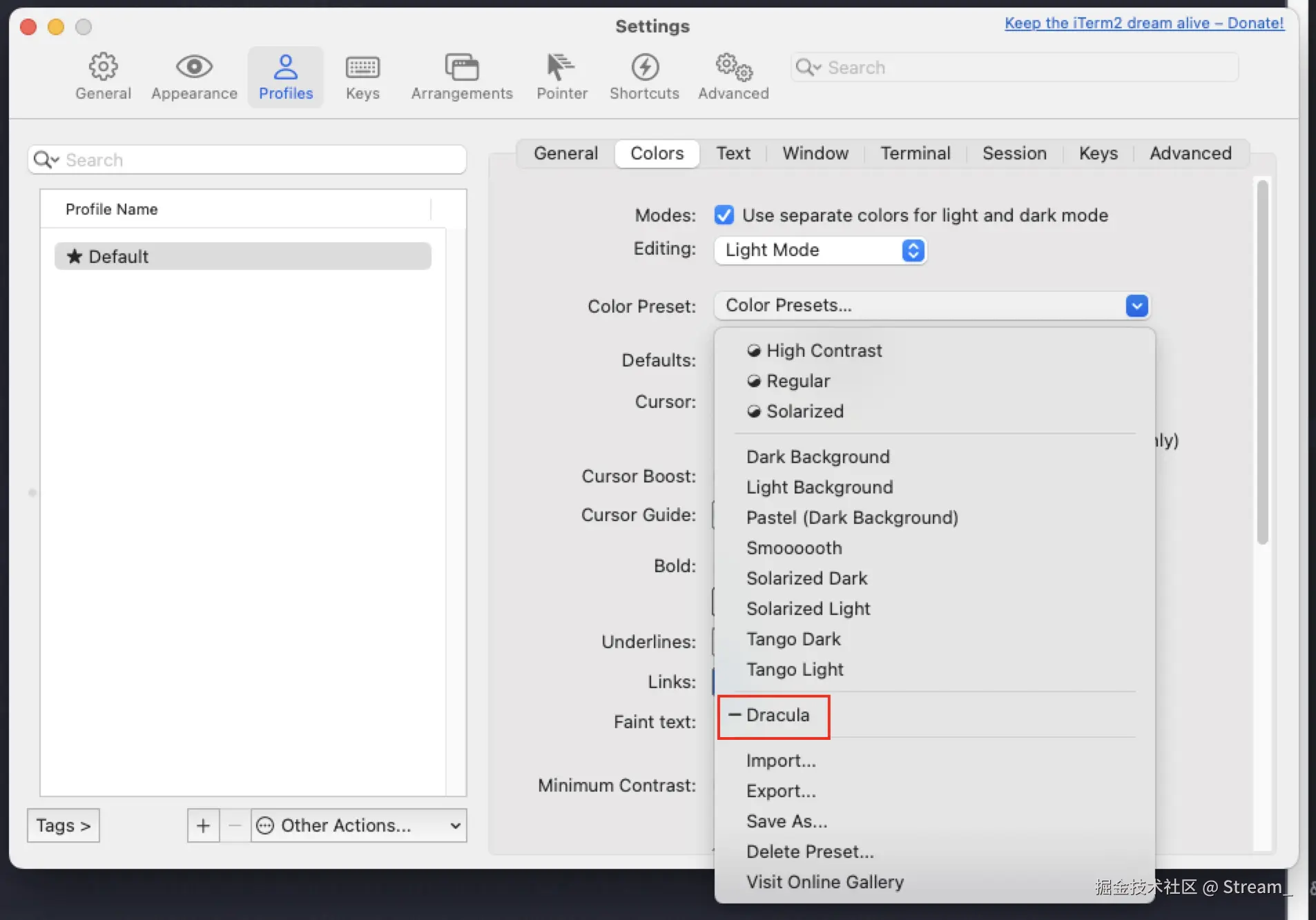The width and height of the screenshot is (1316, 920).
Task: Select the Default profile row
Action: [x=243, y=257]
